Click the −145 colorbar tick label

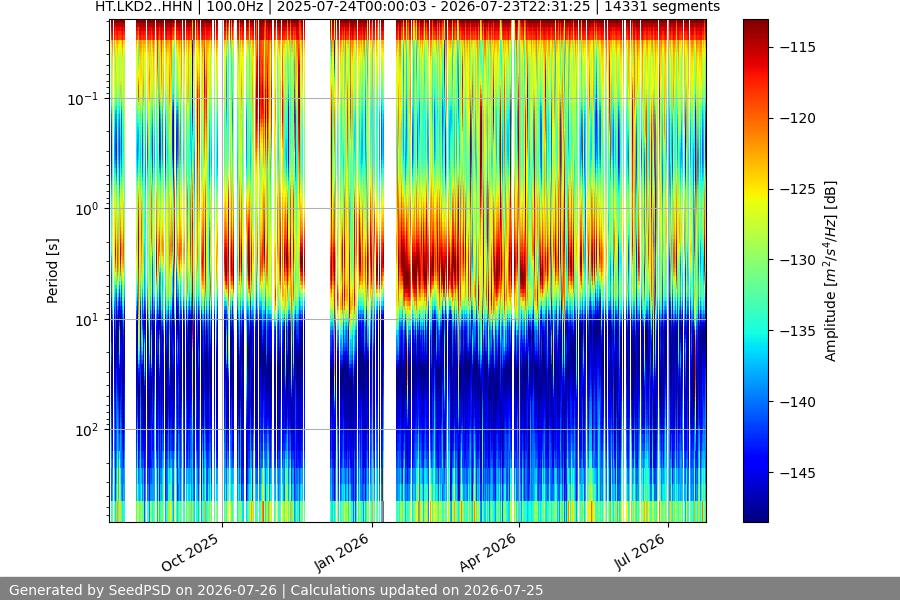(x=798, y=473)
